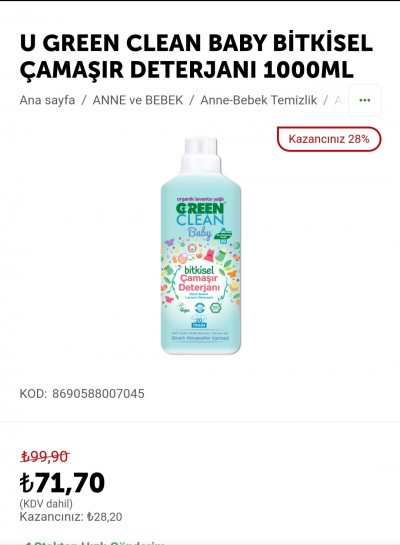This screenshot has height=545, width=400.
Task: Go to the Ana sayfa breadcrumb
Action: click(47, 100)
